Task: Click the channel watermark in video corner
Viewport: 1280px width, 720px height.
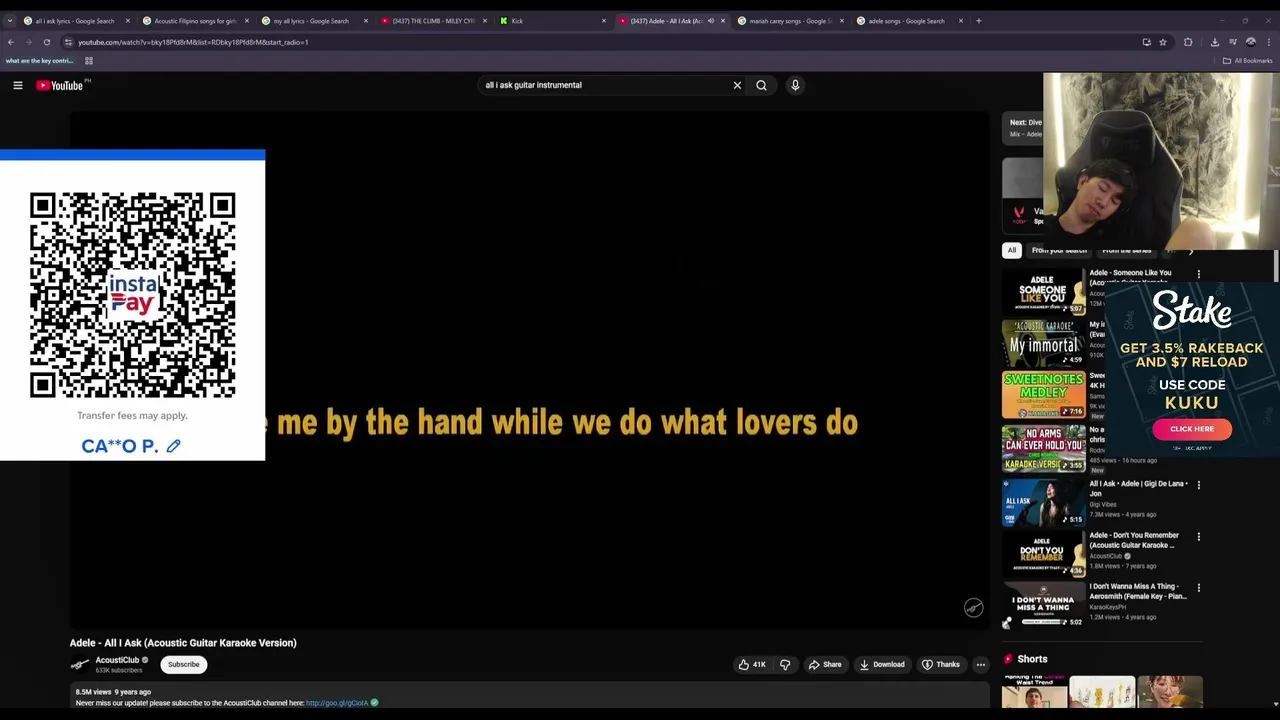Action: [x=973, y=608]
